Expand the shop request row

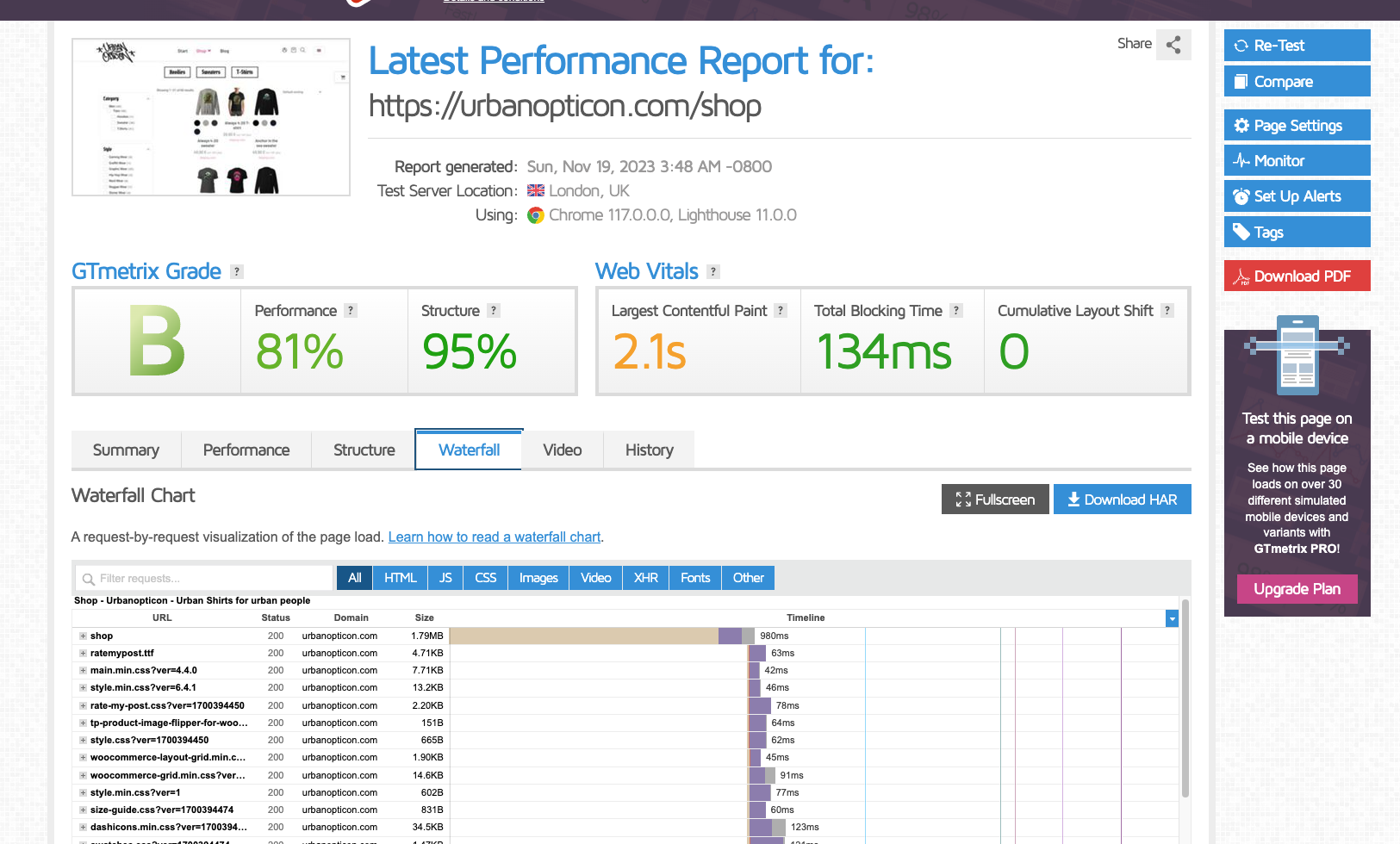tap(83, 636)
